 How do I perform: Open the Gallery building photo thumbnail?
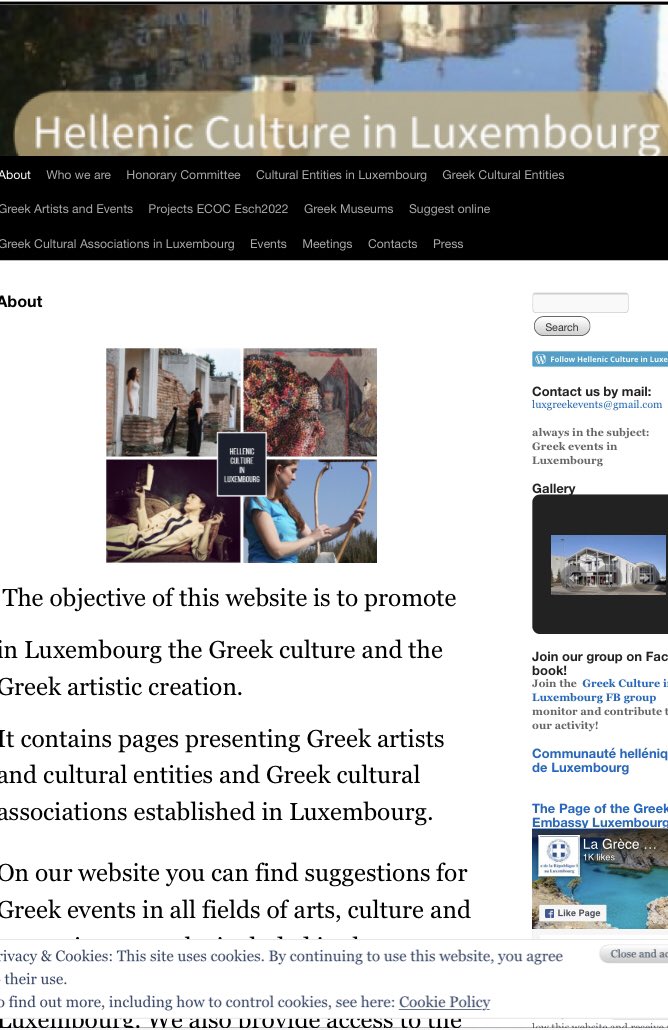coord(608,565)
